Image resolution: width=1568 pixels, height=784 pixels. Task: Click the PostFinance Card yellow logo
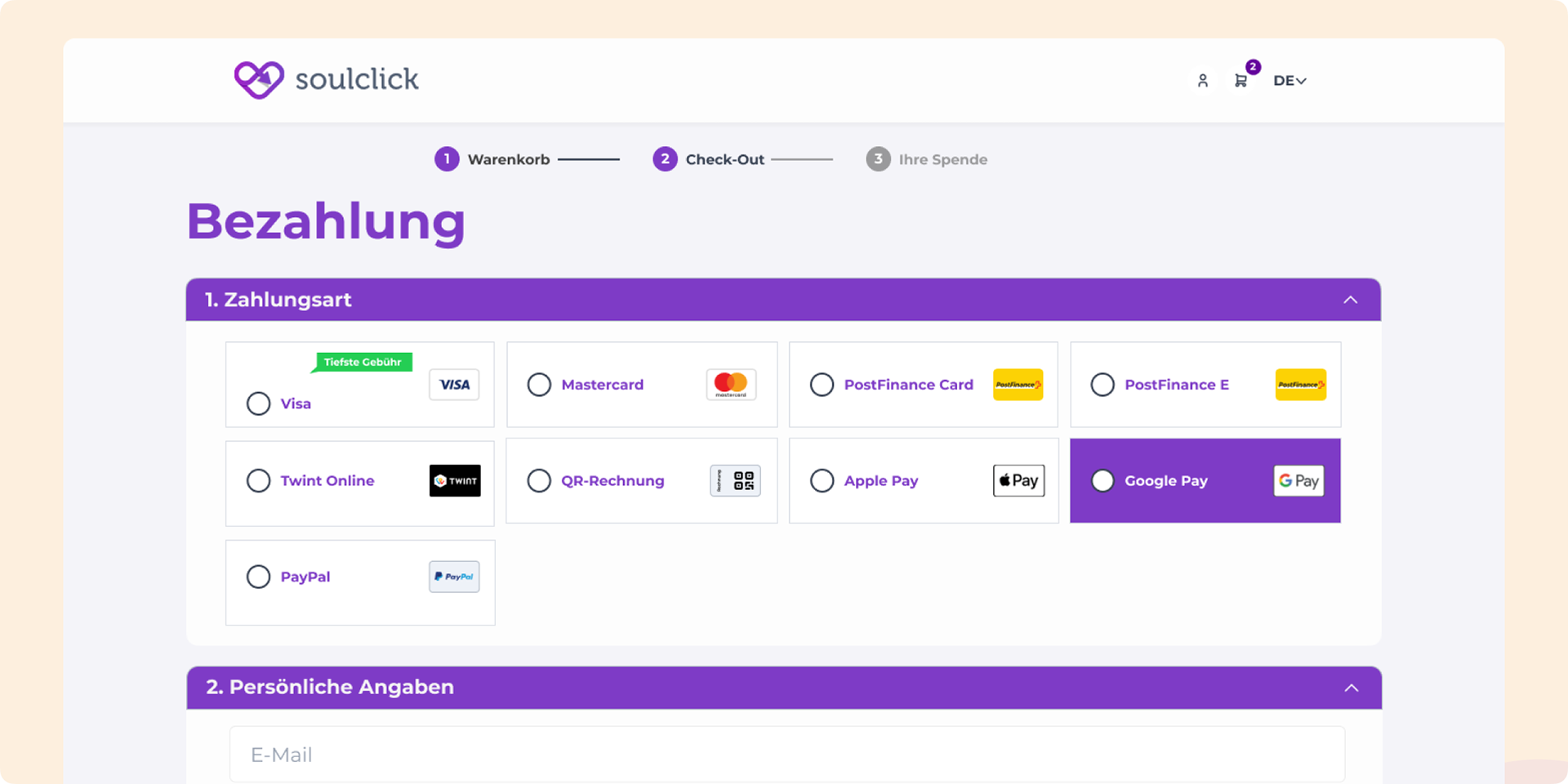pyautogui.click(x=1018, y=385)
